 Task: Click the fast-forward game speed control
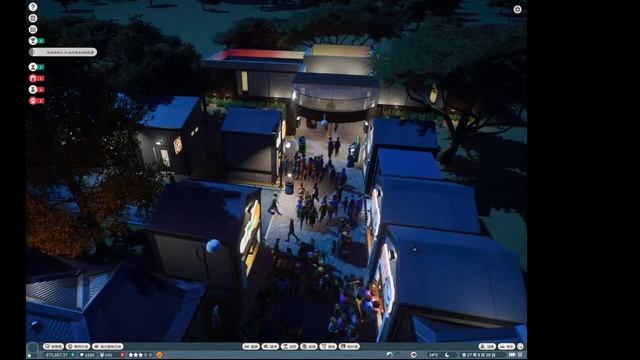[x=512, y=355]
